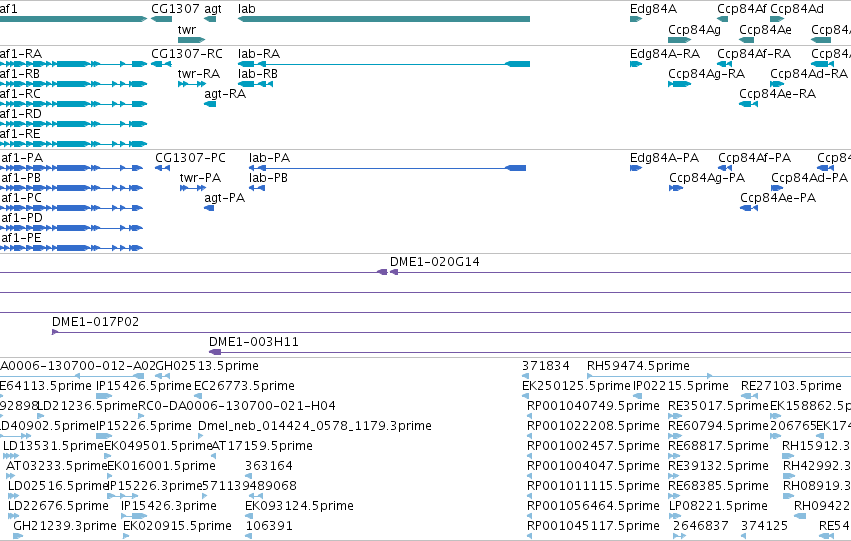Select the GH21239.3prime EST label

[x=65, y=526]
